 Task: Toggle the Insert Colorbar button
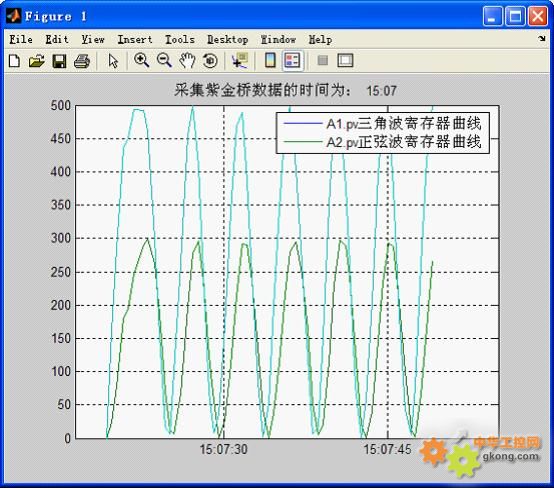[x=270, y=60]
